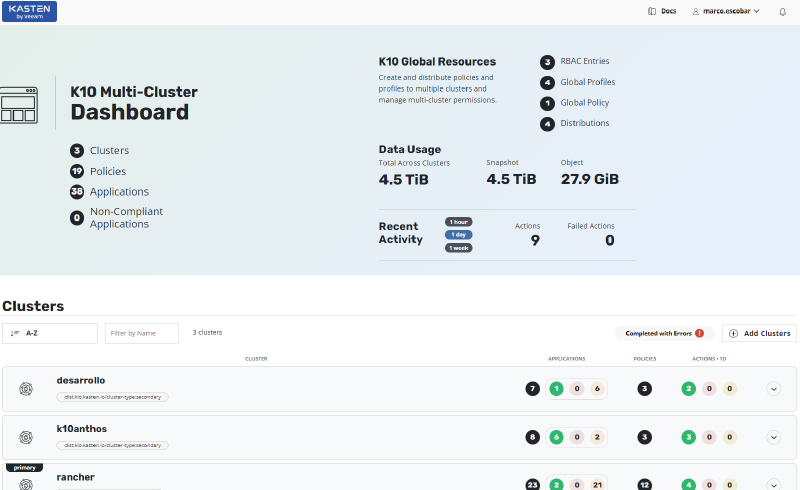Viewport: 800px width, 490px height.
Task: Click desarrollo compliant applications badge 1
Action: pyautogui.click(x=556, y=389)
